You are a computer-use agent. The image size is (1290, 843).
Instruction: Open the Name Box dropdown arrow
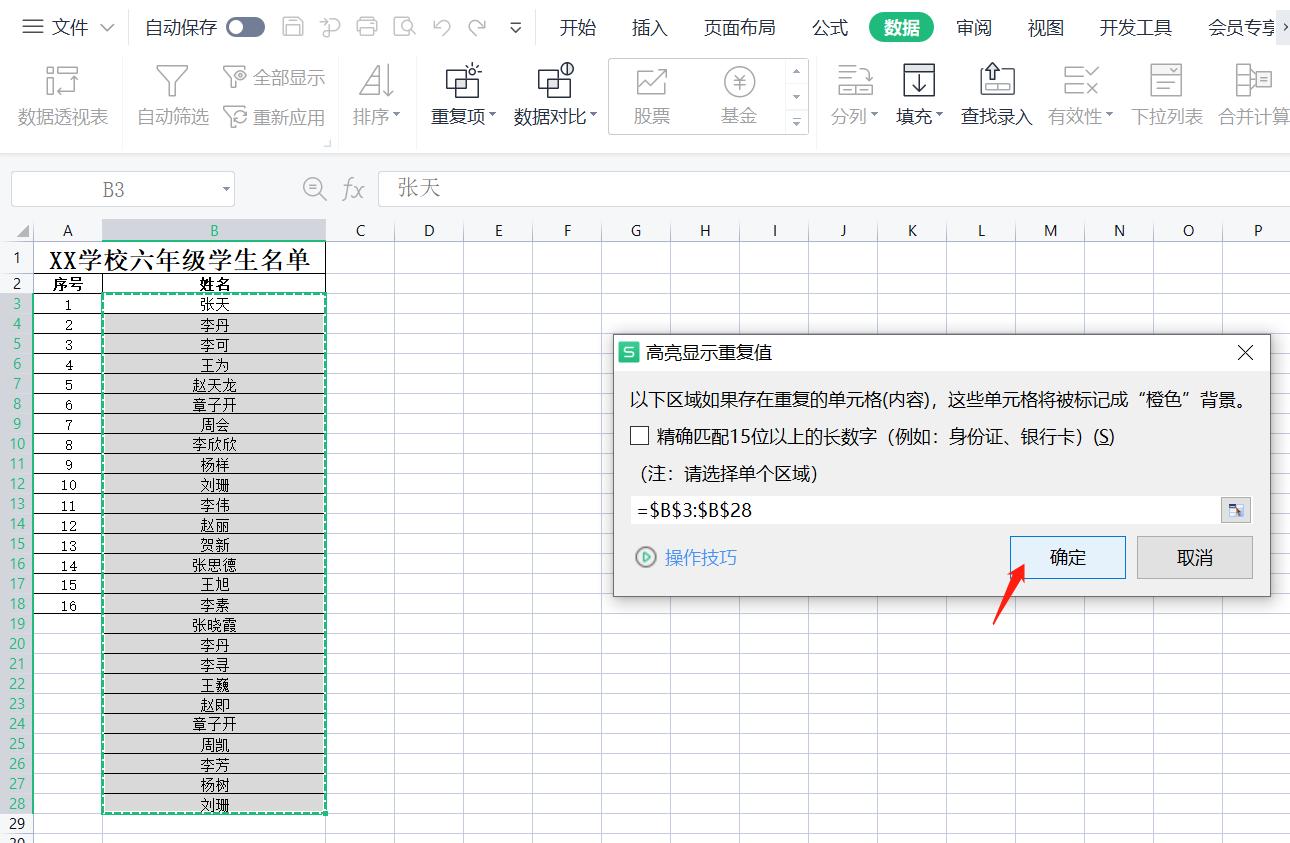point(225,189)
